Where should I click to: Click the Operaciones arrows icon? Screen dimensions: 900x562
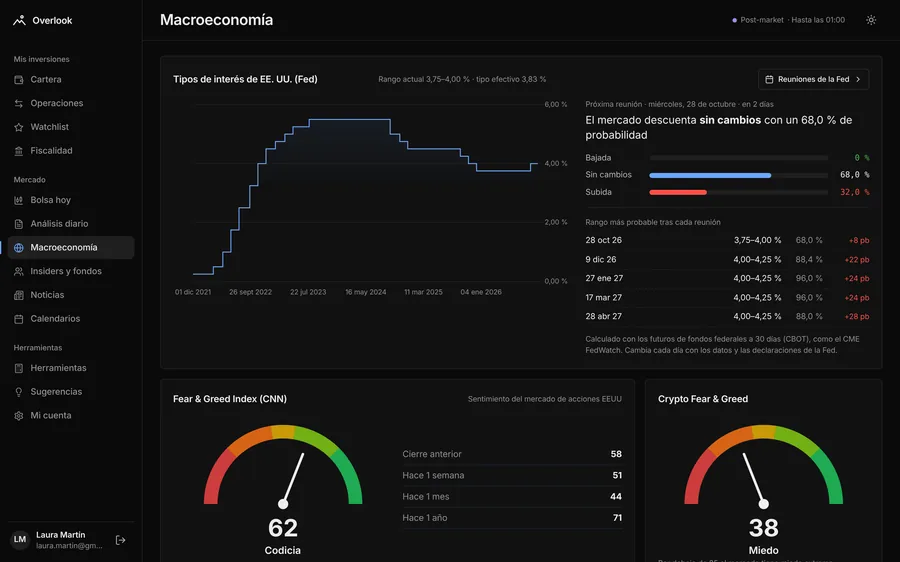tap(19, 103)
